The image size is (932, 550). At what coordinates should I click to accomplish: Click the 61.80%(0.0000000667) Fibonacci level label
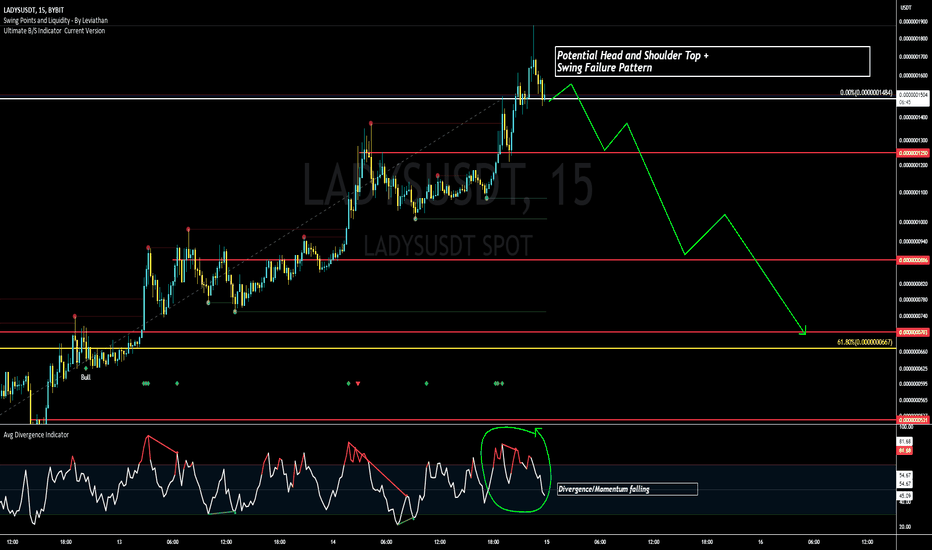865,342
